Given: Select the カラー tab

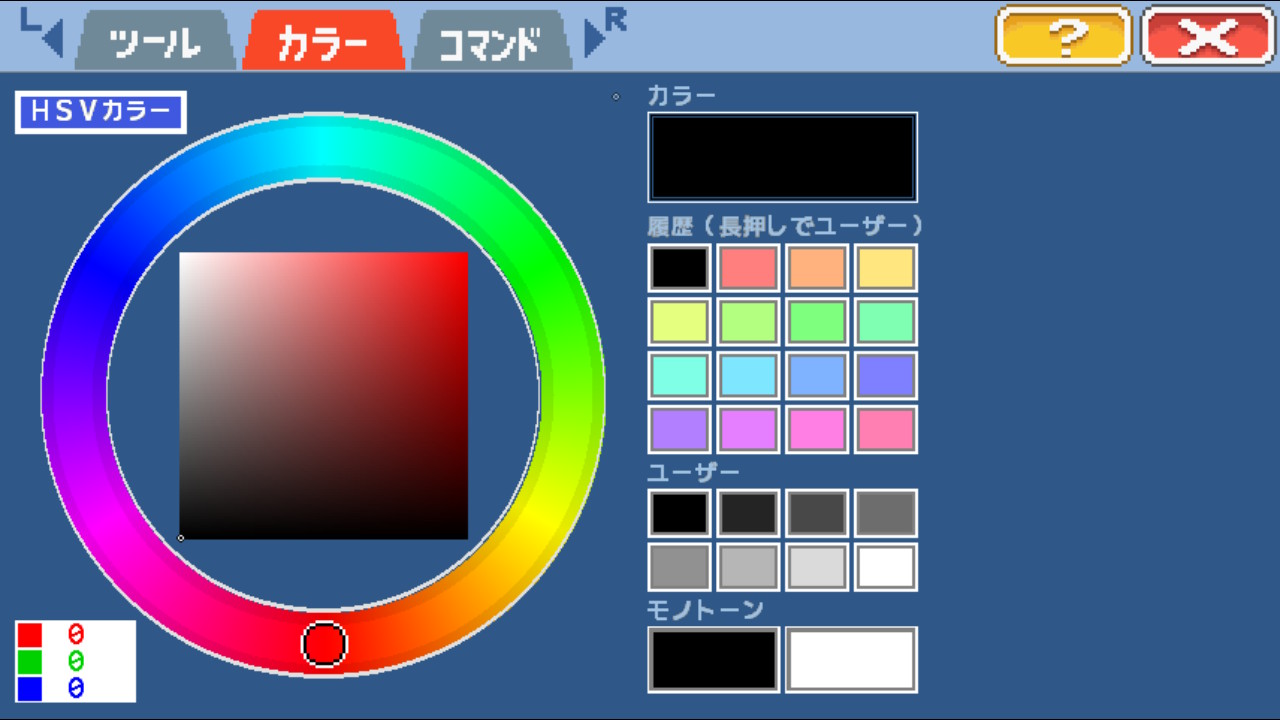Looking at the screenshot, I should (323, 41).
